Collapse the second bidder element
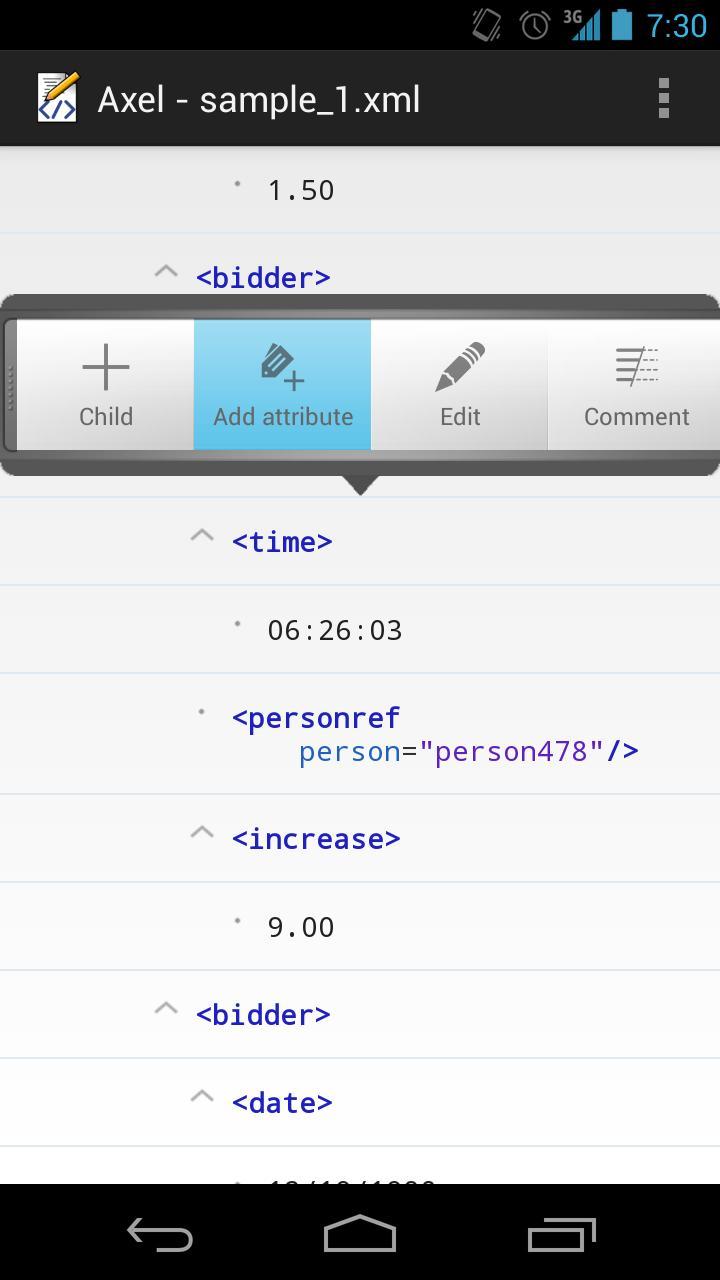This screenshot has width=720, height=1280. pos(166,1007)
